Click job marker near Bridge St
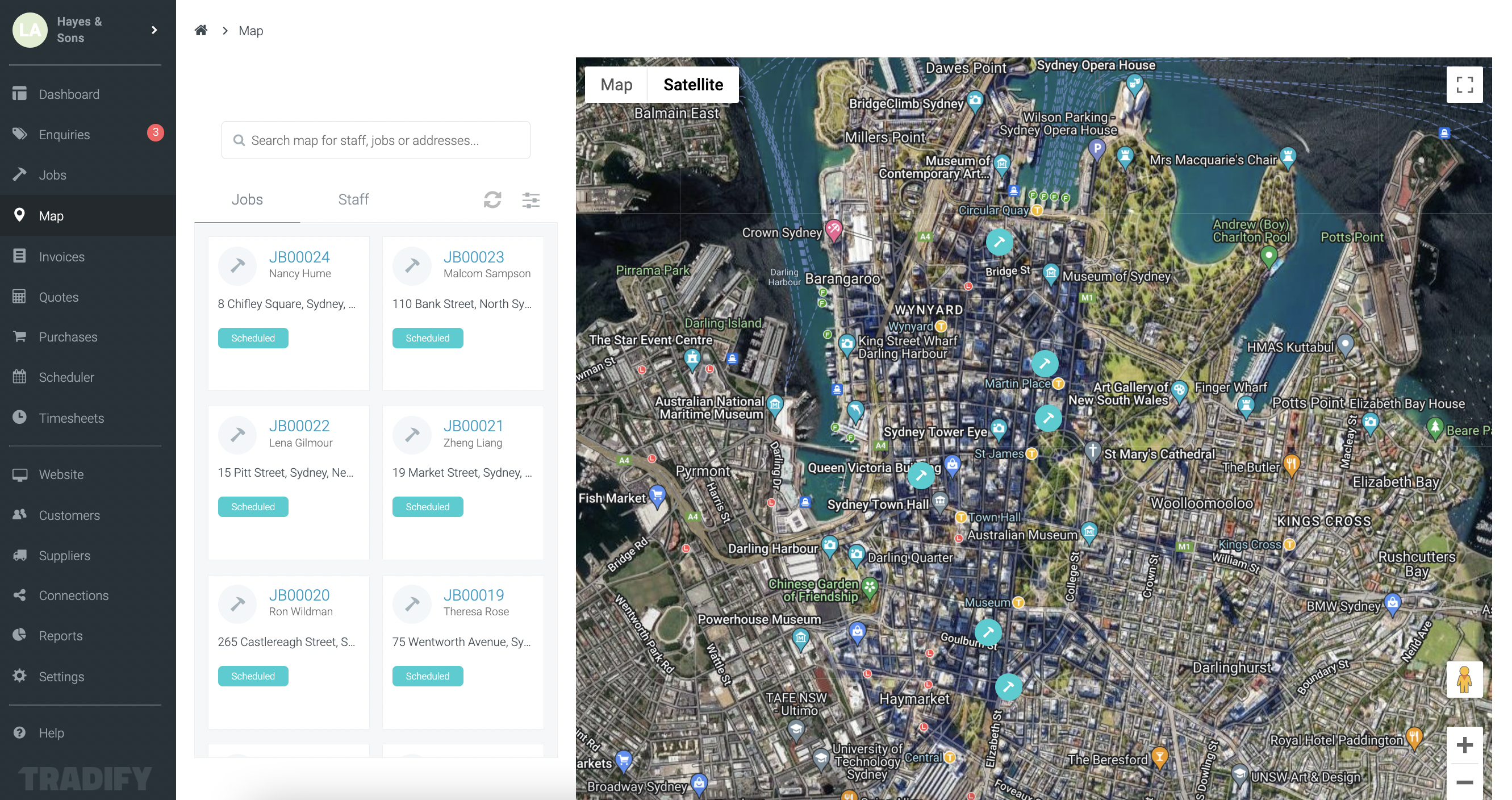The image size is (1512, 800). [x=999, y=241]
